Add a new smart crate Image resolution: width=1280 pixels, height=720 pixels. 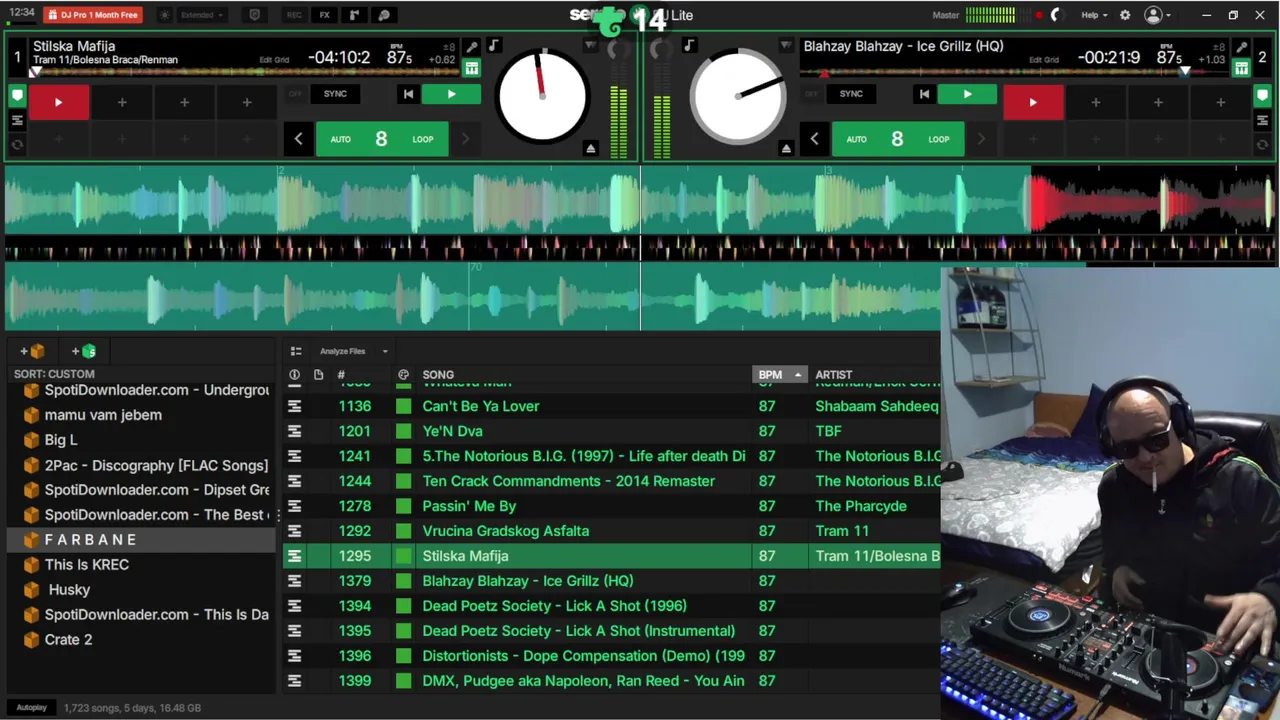(84, 351)
